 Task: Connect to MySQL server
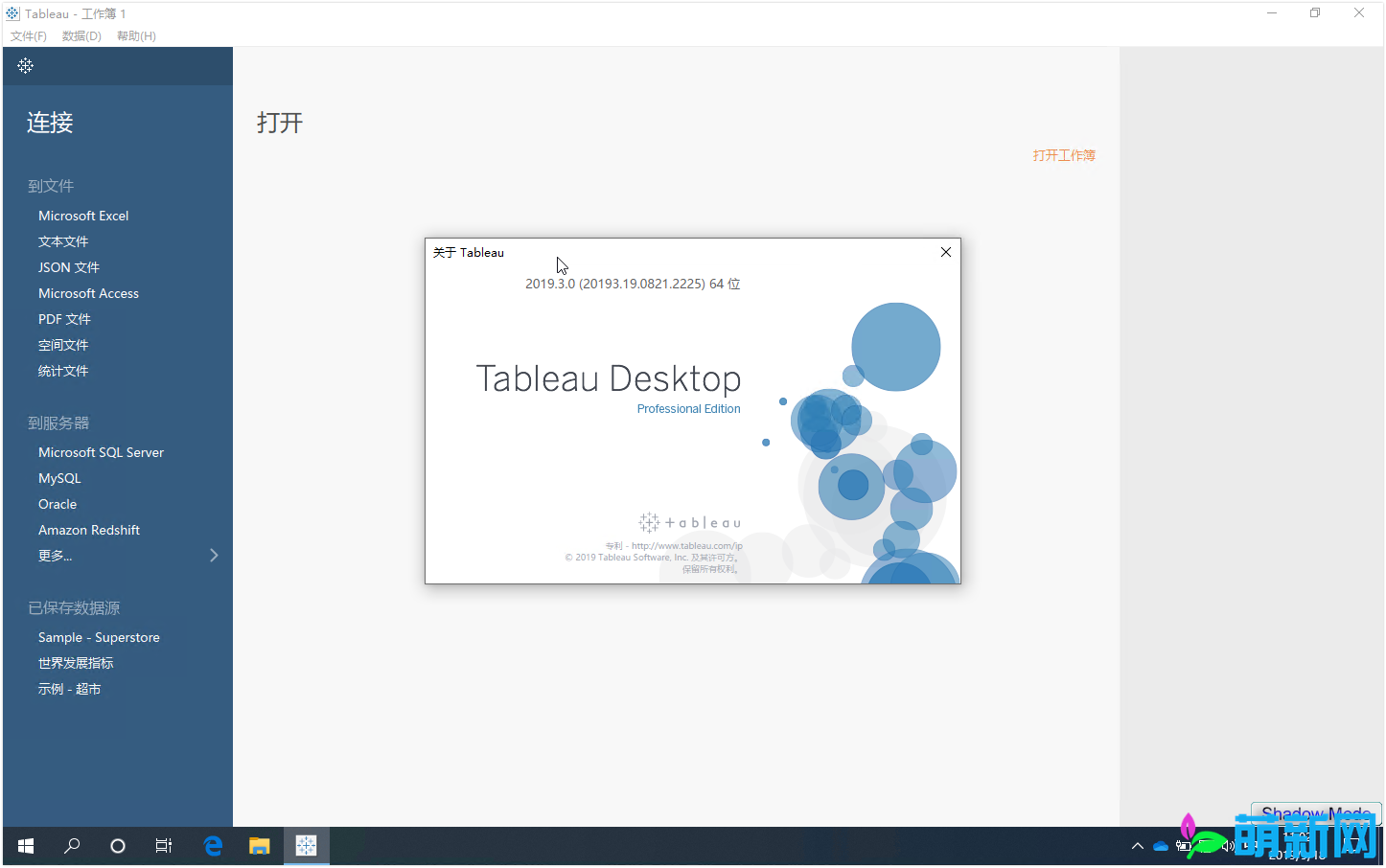tap(59, 478)
